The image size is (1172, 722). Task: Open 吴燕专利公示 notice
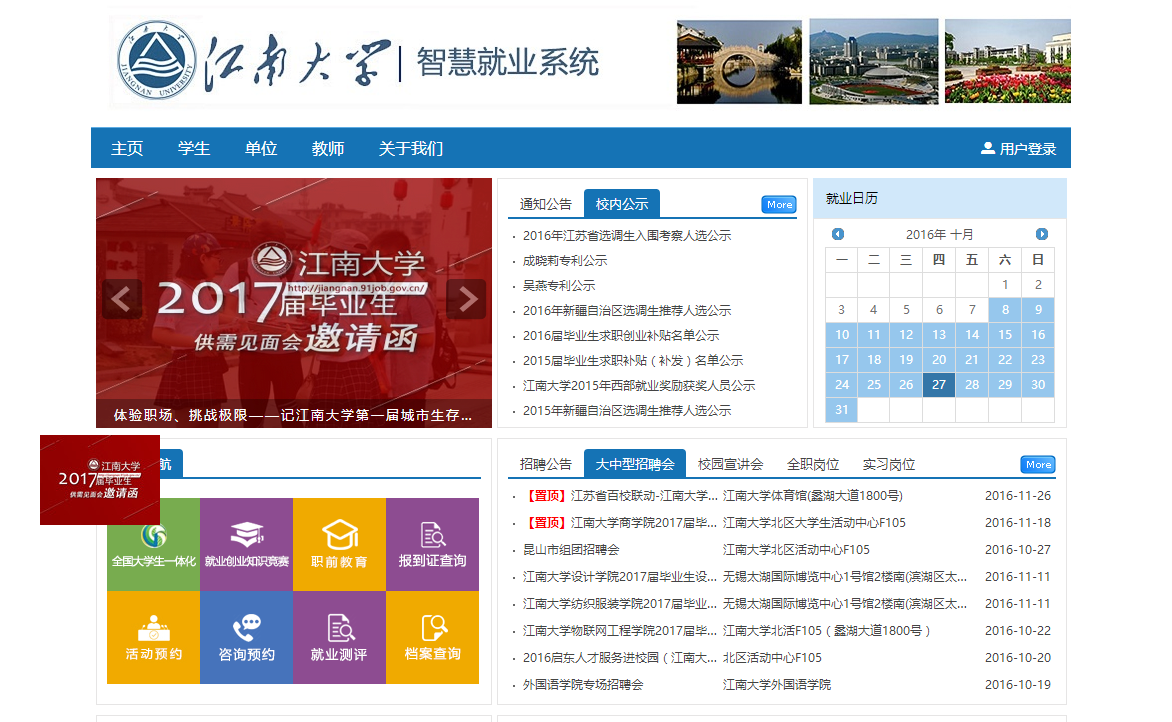tap(559, 286)
